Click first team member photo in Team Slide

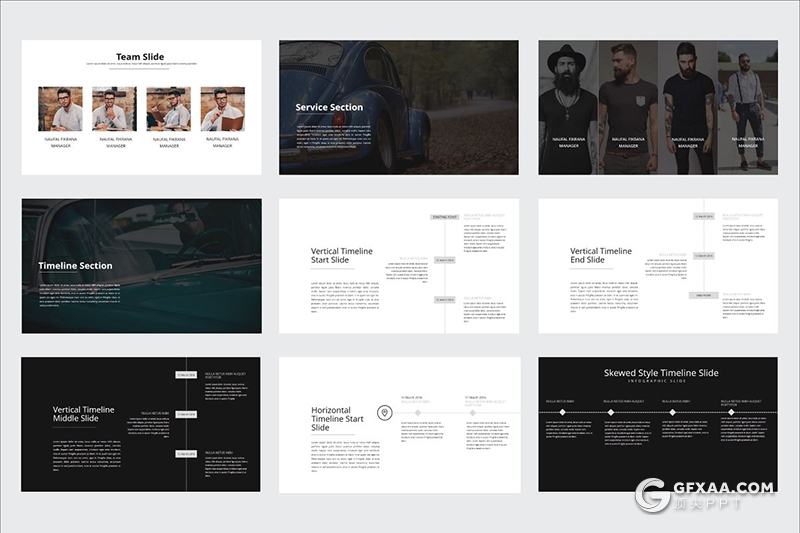click(60, 109)
